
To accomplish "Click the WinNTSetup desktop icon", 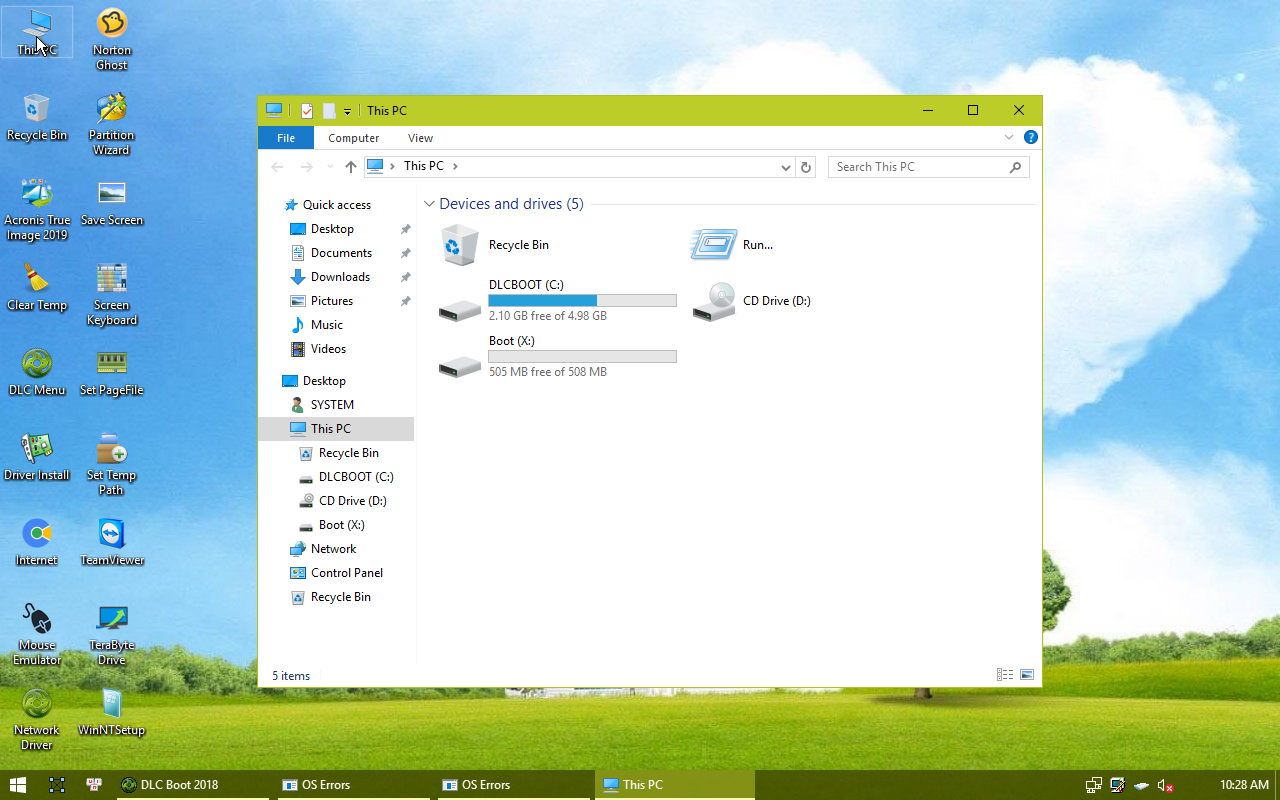I will [x=112, y=713].
